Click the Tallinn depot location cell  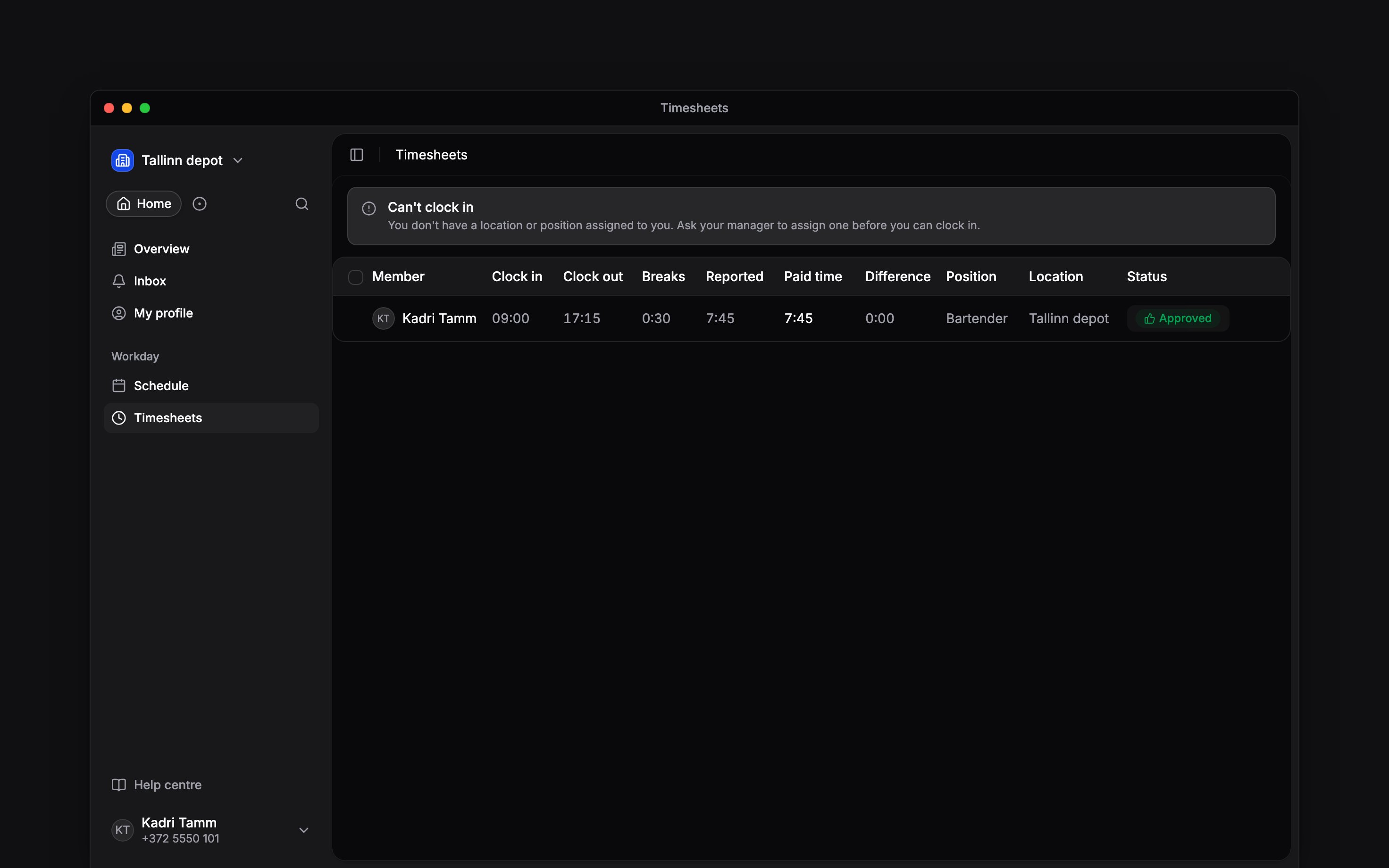(1069, 318)
